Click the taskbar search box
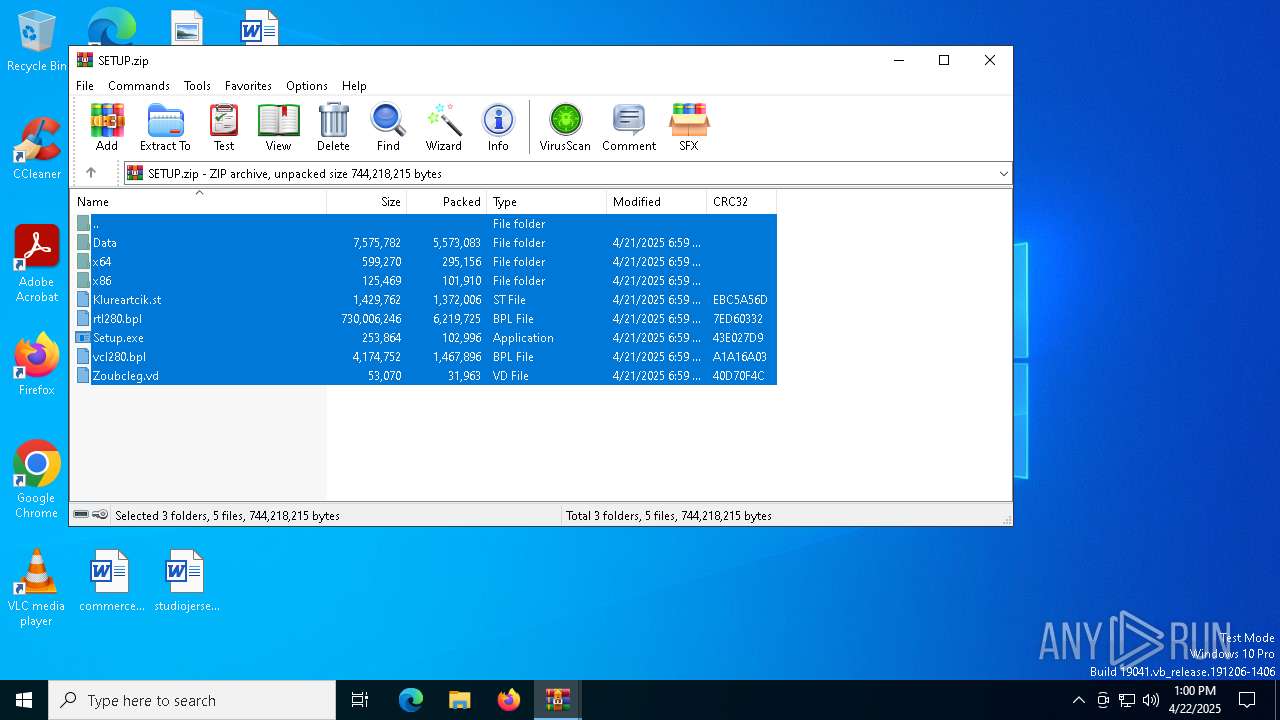The image size is (1280, 720). click(x=192, y=700)
